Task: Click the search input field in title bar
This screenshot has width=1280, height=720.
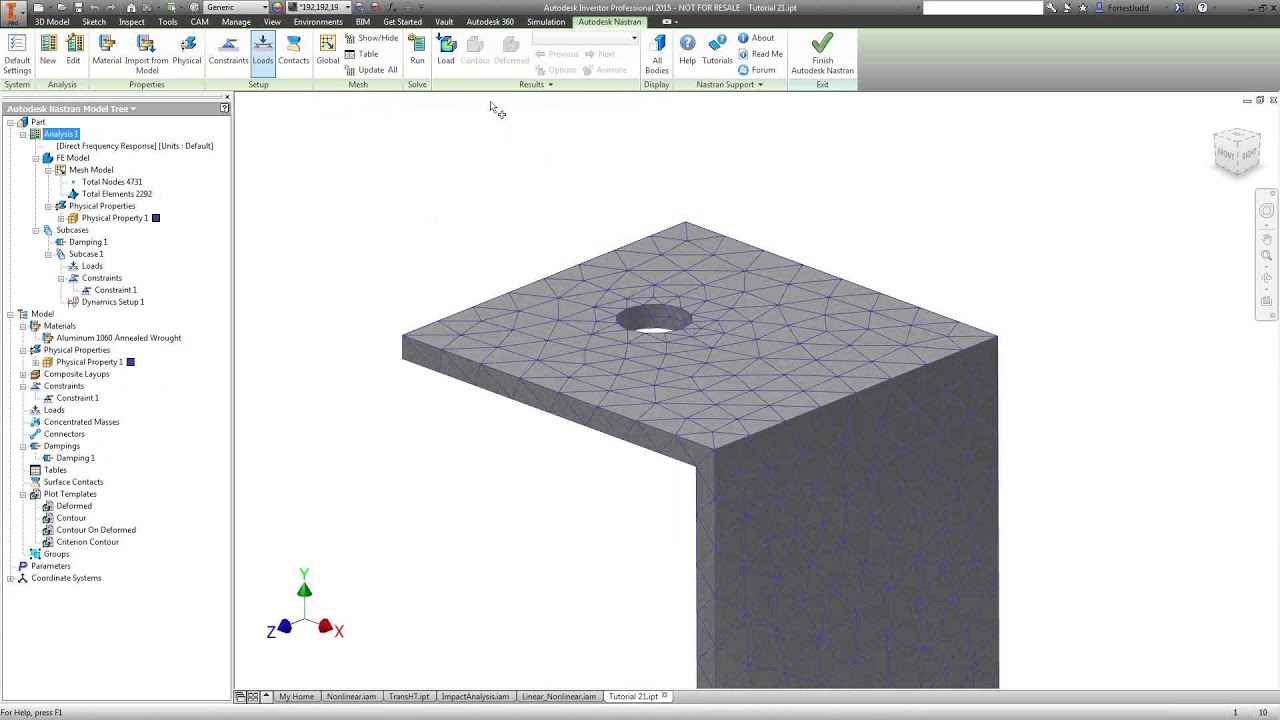Action: 982,8
